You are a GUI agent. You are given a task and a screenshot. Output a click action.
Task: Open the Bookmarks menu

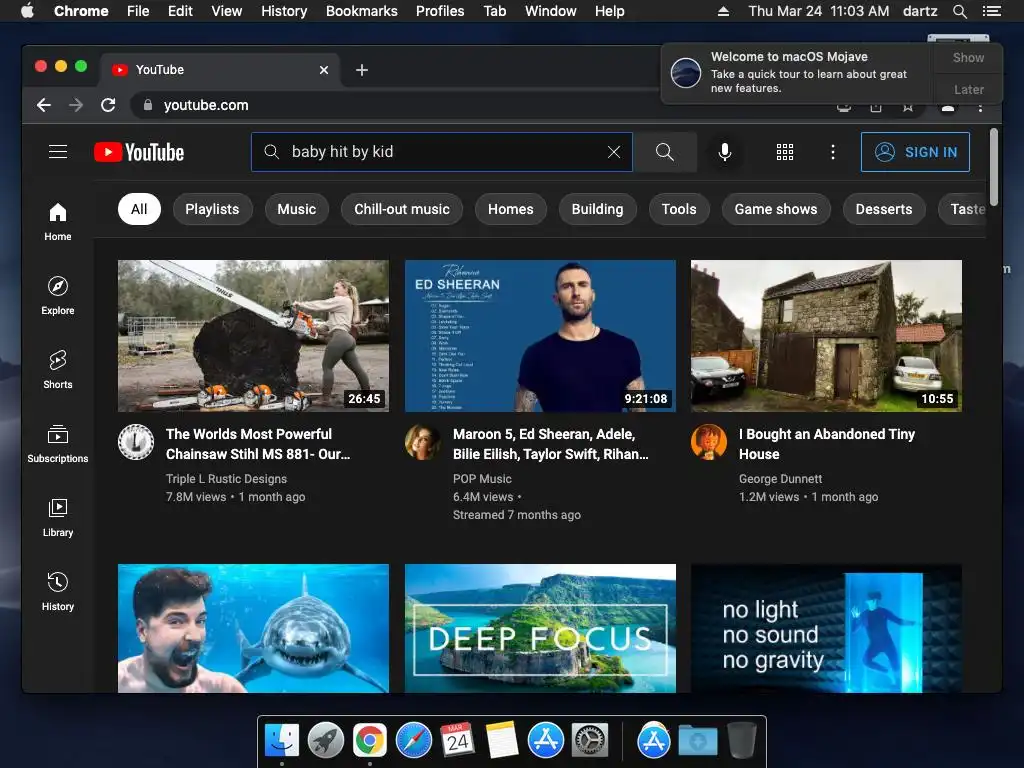(x=362, y=11)
